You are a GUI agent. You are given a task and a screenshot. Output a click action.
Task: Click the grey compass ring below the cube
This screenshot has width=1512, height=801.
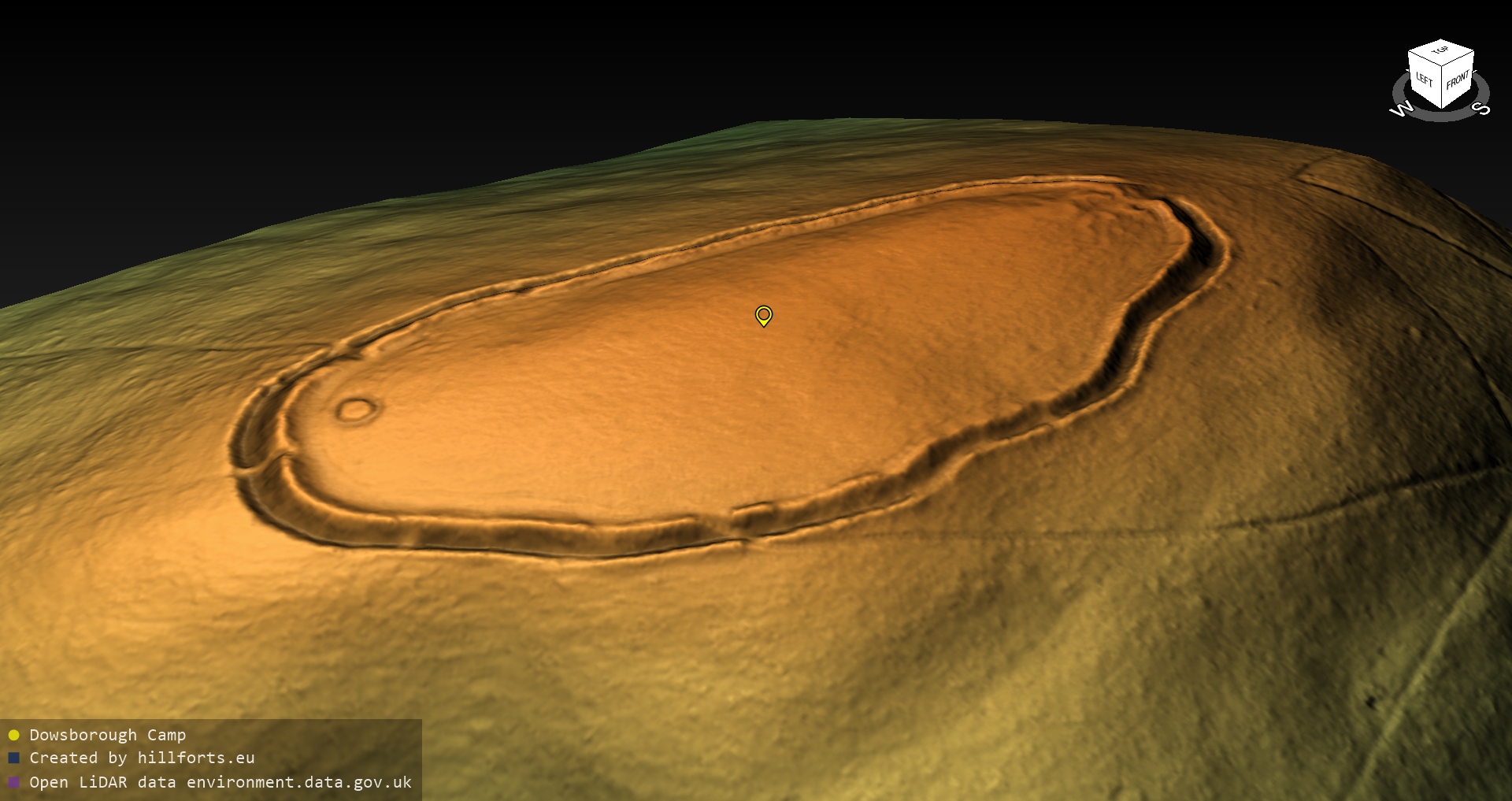coord(1440,115)
